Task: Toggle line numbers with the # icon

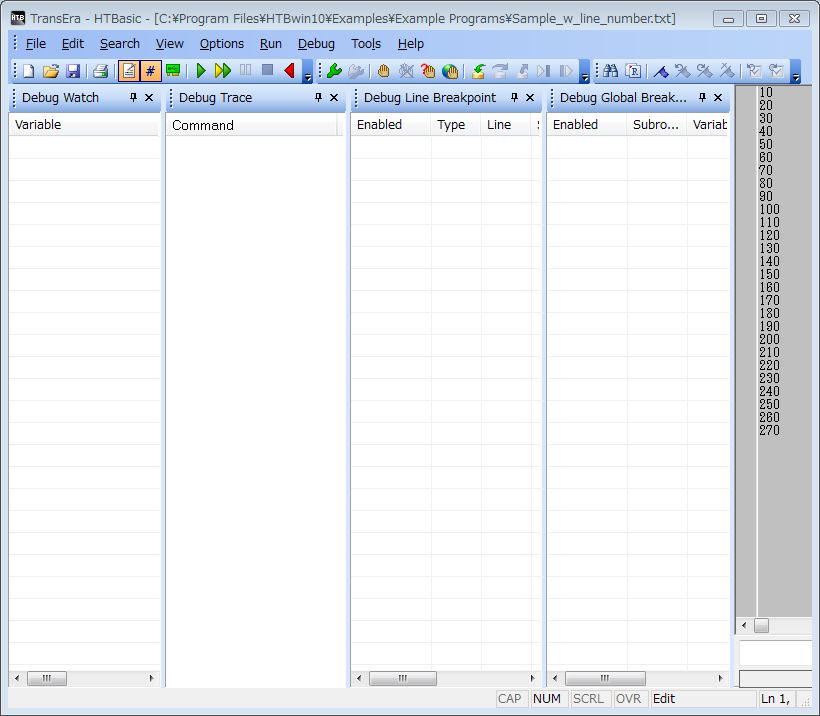Action: pos(151,71)
